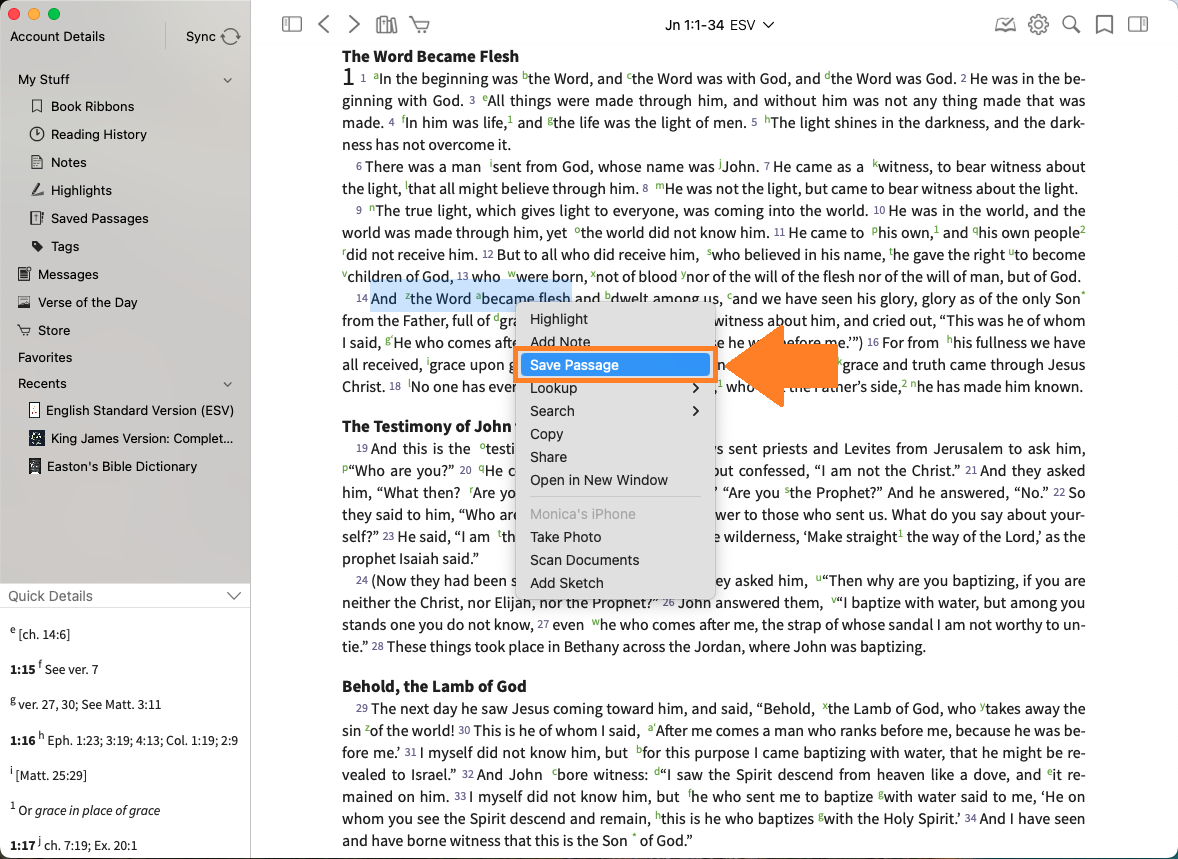1178x859 pixels.
Task: Open the store shopping cart icon
Action: click(419, 25)
